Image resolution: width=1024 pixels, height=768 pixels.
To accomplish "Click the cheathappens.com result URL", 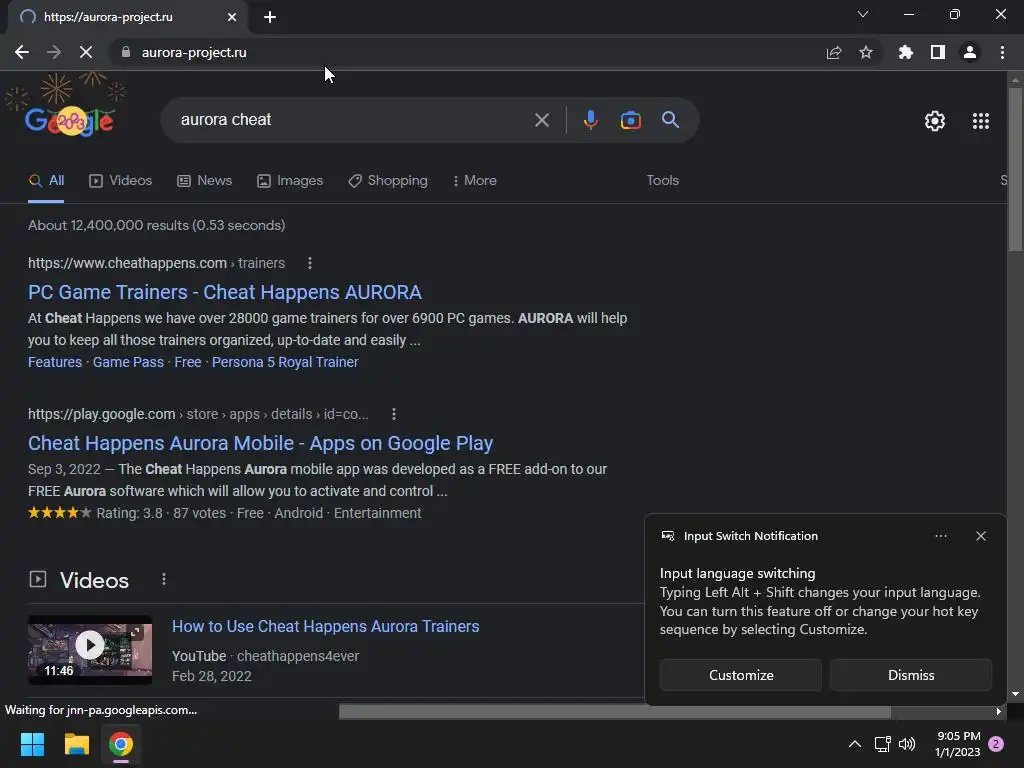I will tap(156, 263).
